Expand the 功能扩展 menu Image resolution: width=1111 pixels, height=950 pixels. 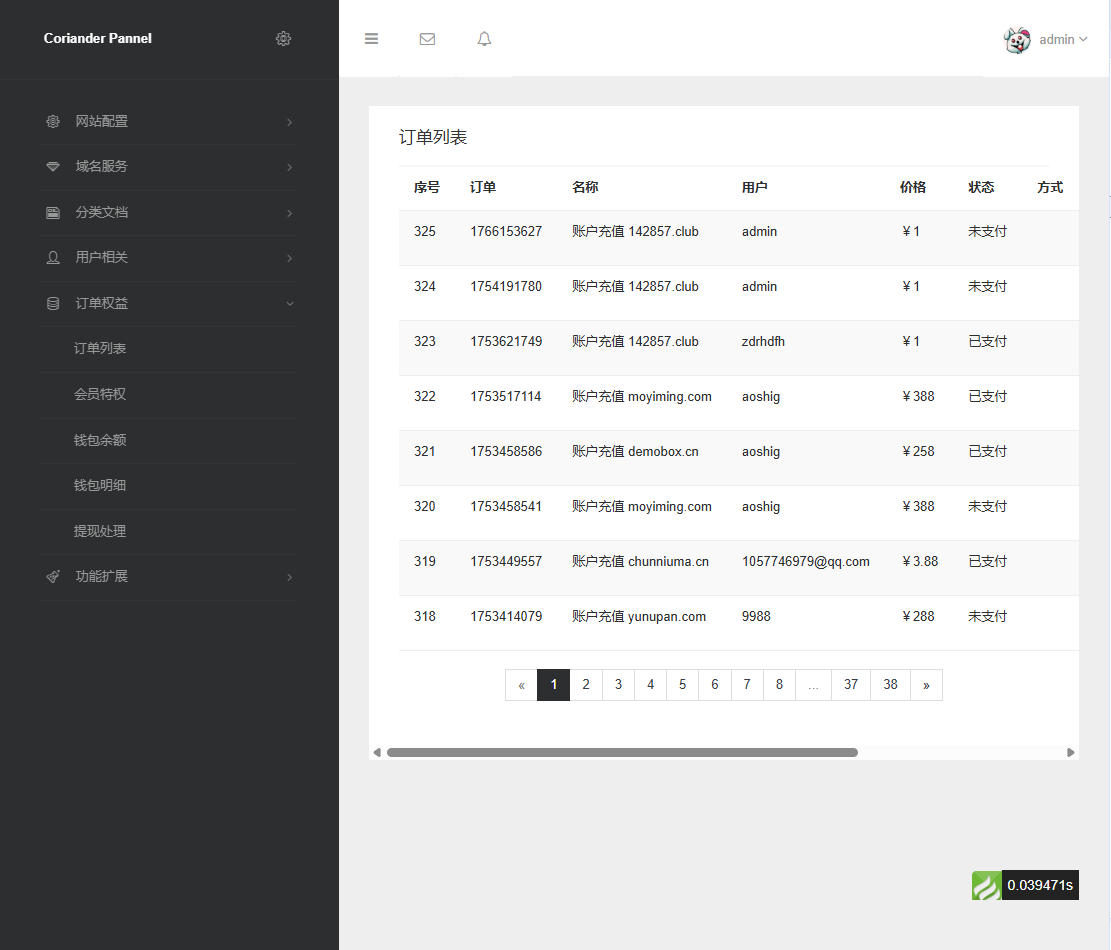[x=168, y=577]
